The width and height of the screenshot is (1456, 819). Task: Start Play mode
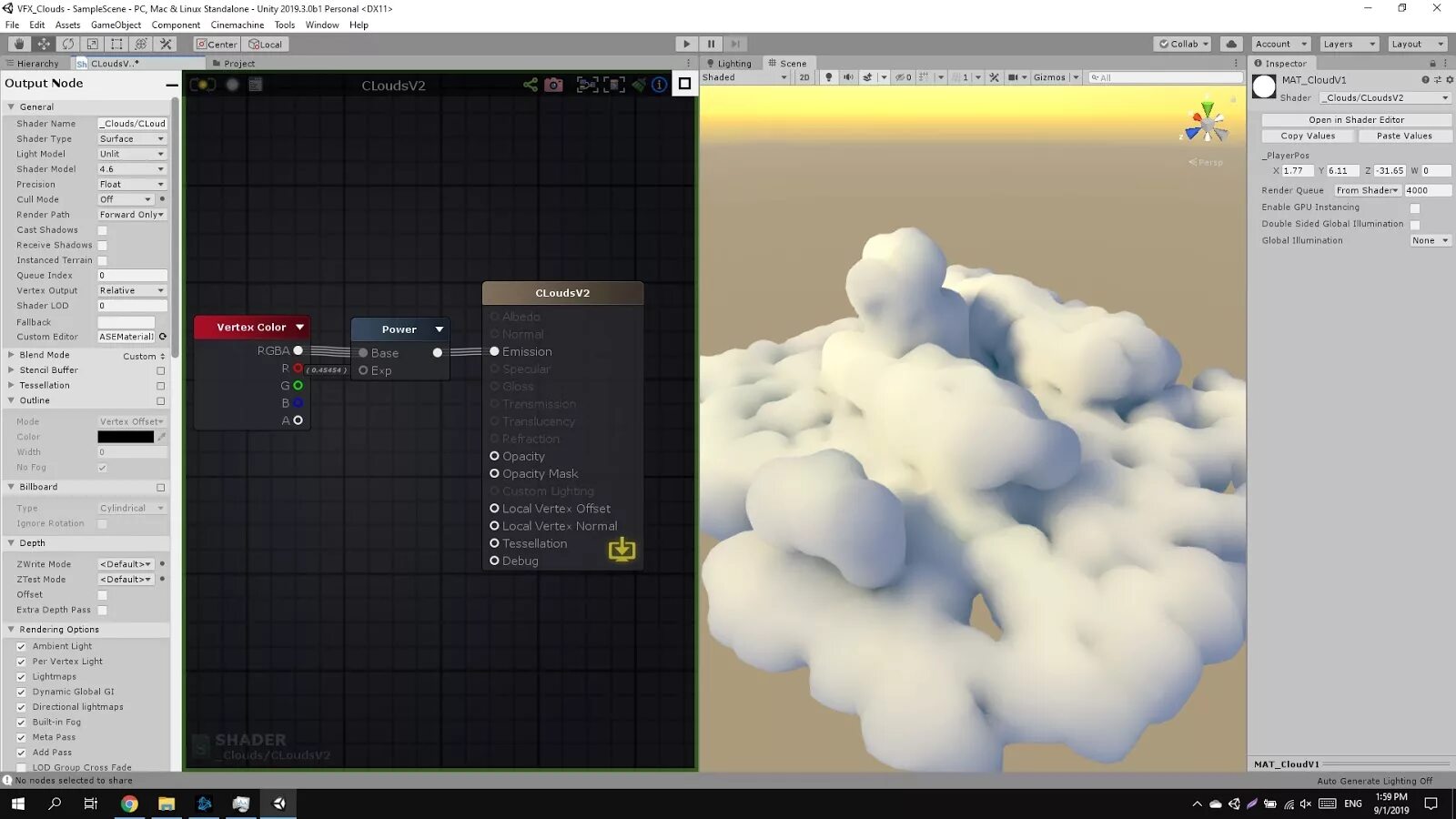(x=687, y=44)
